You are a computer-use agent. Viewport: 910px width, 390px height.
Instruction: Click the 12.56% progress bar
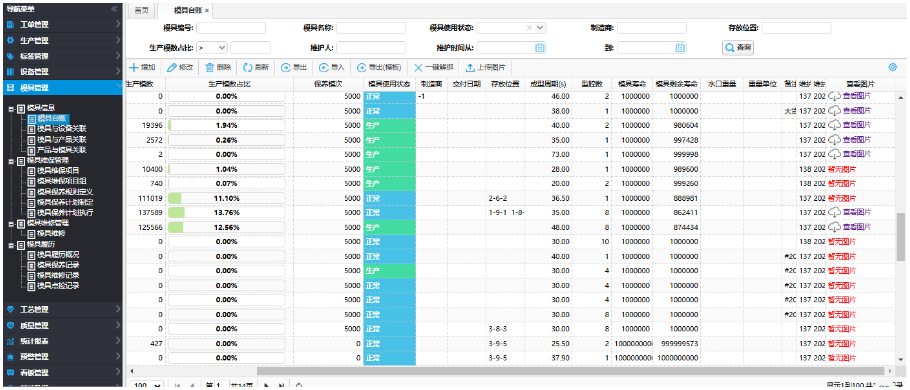click(x=226, y=227)
